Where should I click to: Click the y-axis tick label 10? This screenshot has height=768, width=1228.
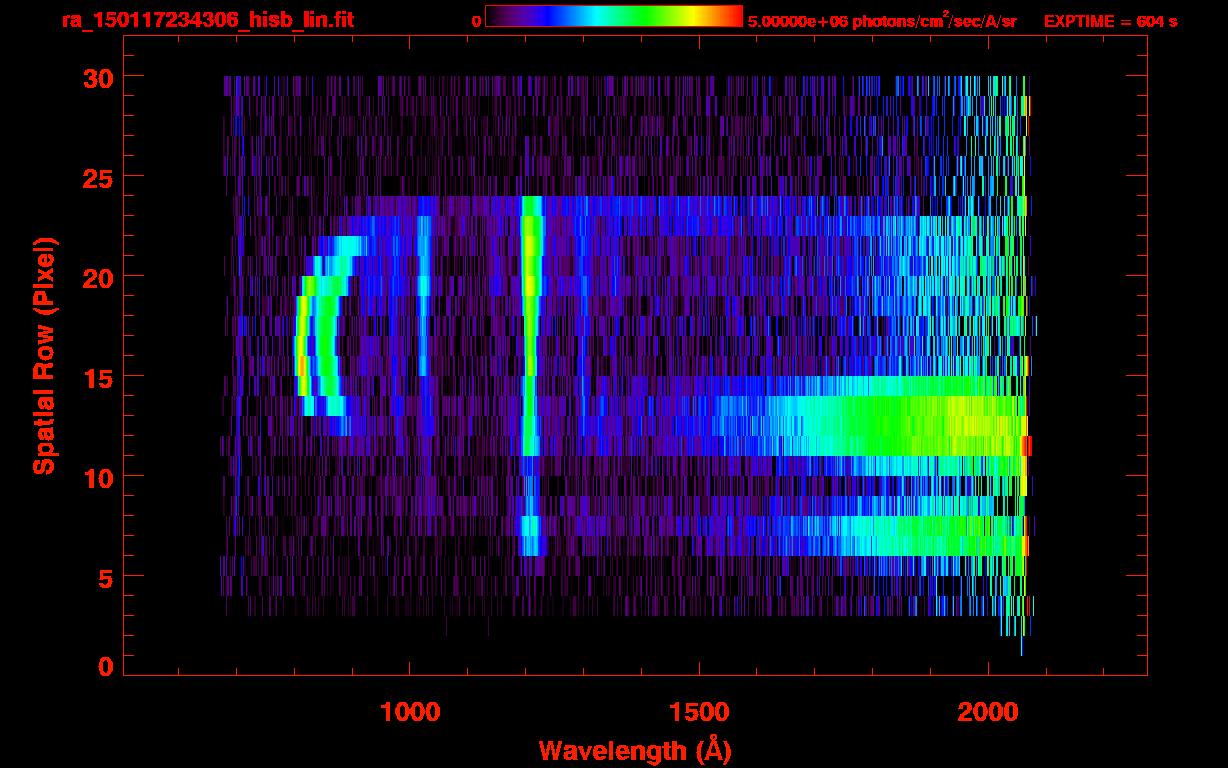click(x=98, y=477)
